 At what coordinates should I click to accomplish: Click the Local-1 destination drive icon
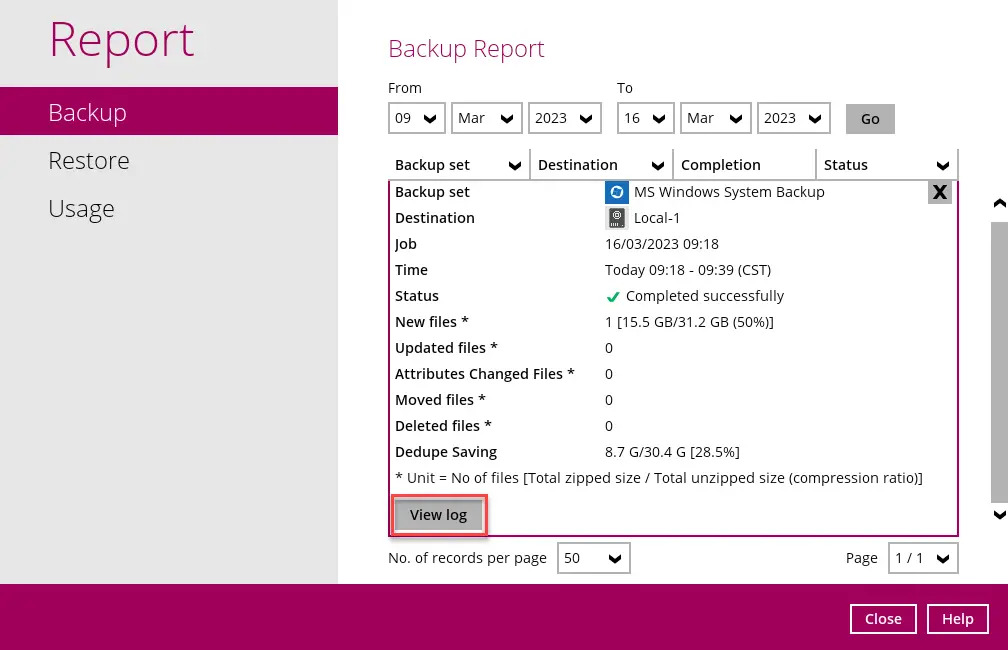click(x=616, y=218)
